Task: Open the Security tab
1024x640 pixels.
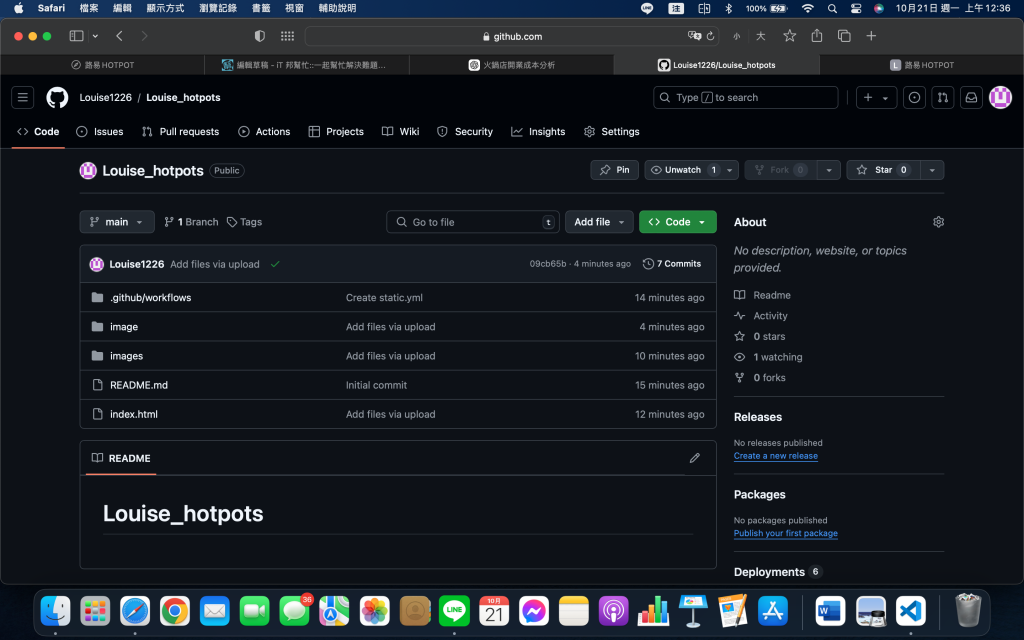Action: pyautogui.click(x=465, y=131)
